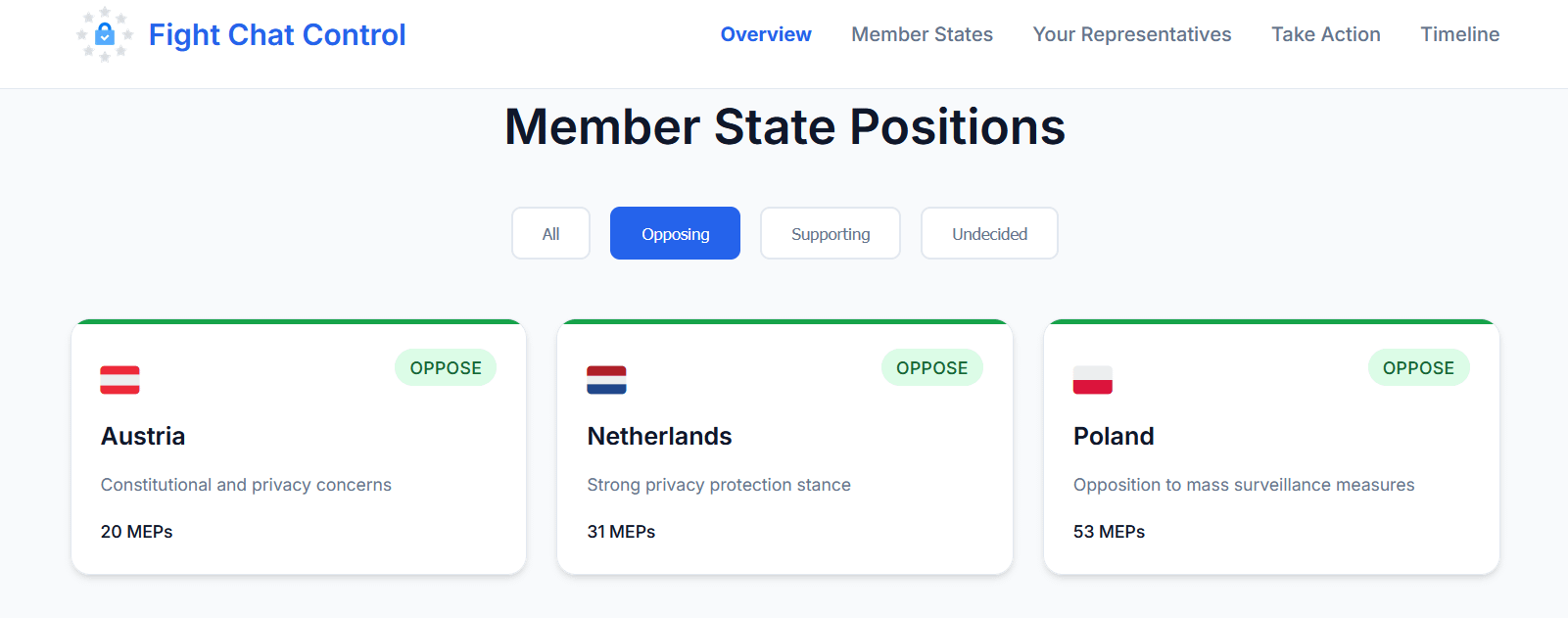The image size is (1568, 618).
Task: Click the Fight Chat Control title
Action: pos(277,35)
